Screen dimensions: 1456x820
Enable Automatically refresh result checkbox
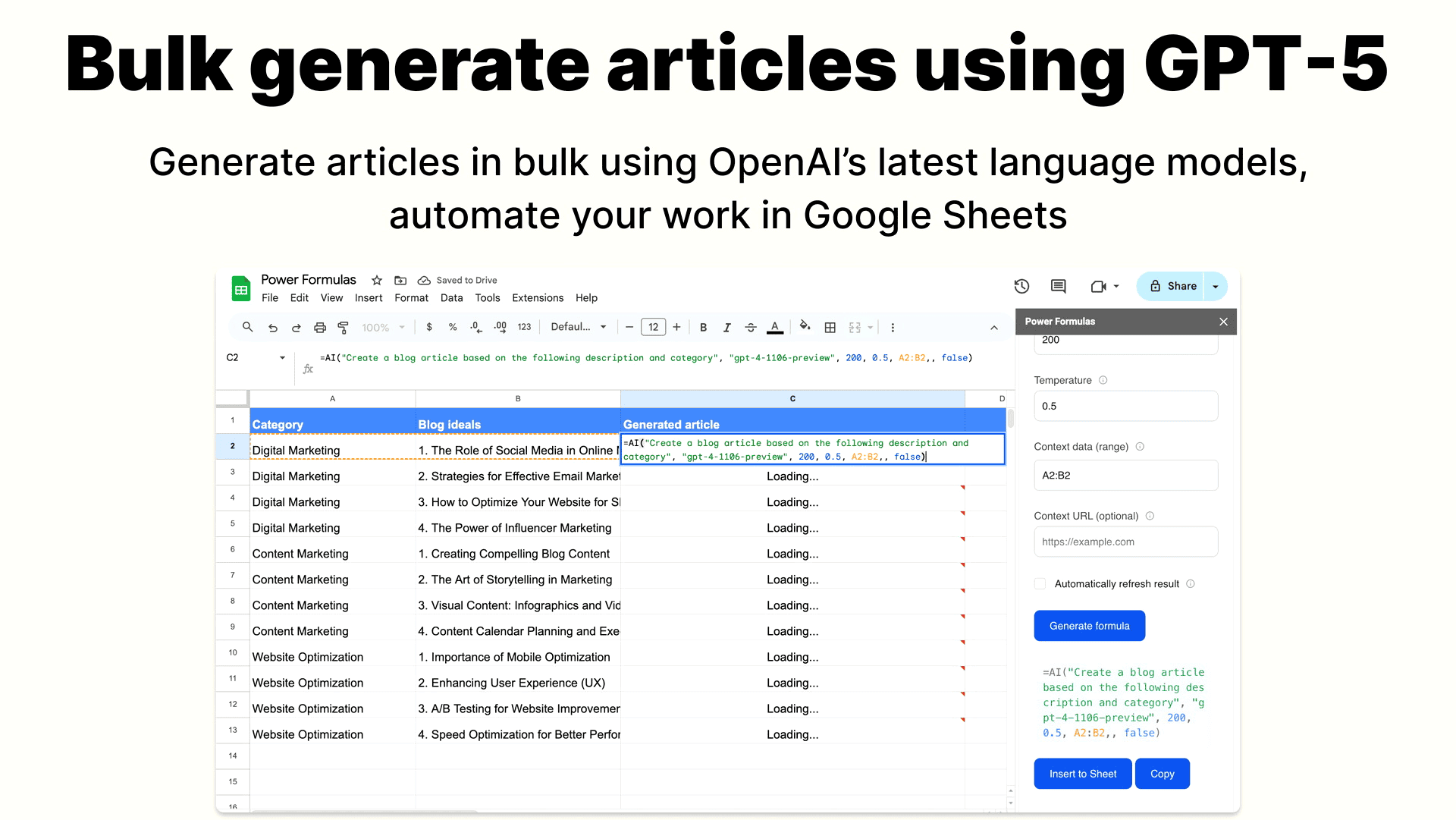(x=1040, y=583)
